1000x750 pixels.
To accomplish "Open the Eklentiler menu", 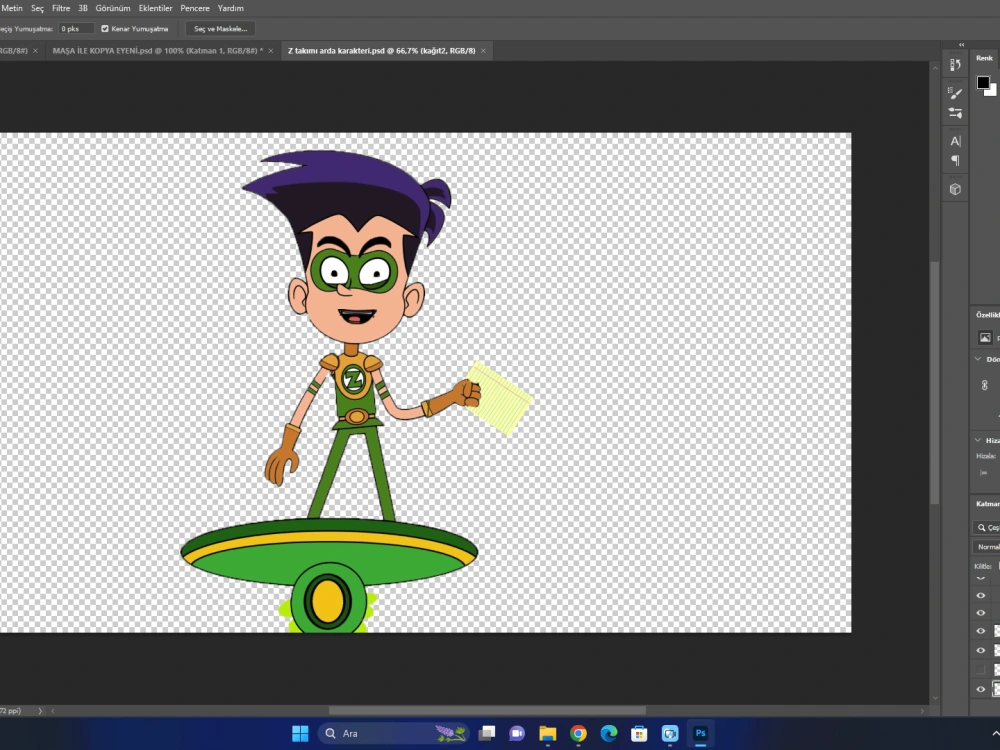I will click(156, 8).
